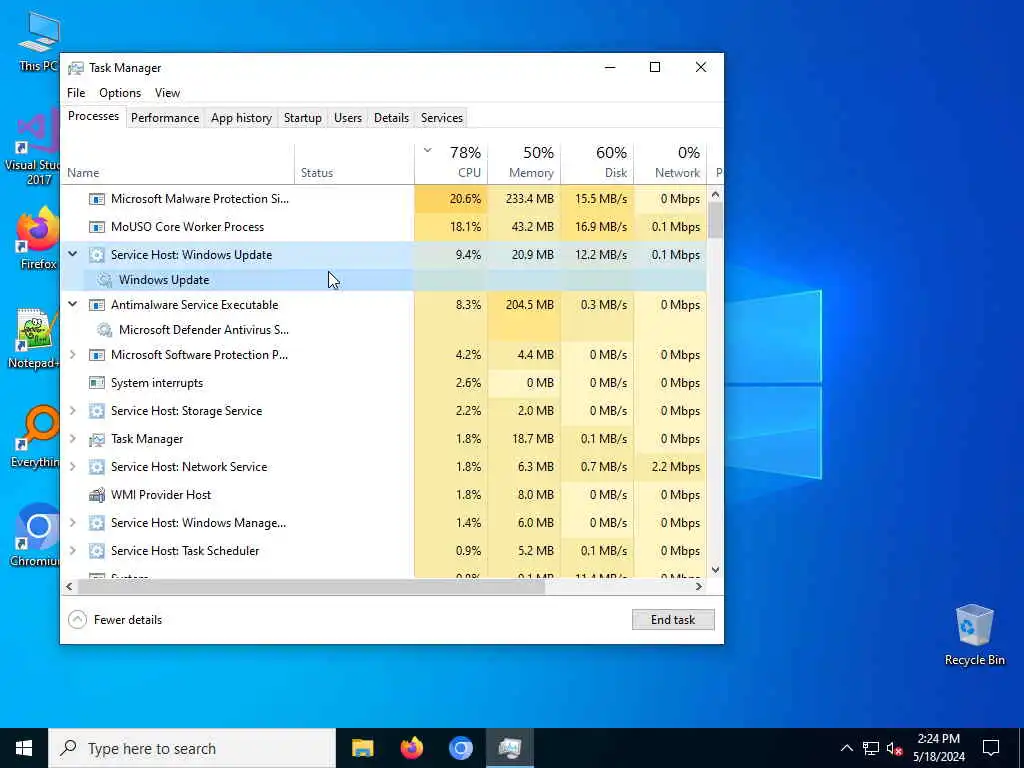Switch to the Performance tab
Screen dimensions: 1024x768
pyautogui.click(x=165, y=118)
